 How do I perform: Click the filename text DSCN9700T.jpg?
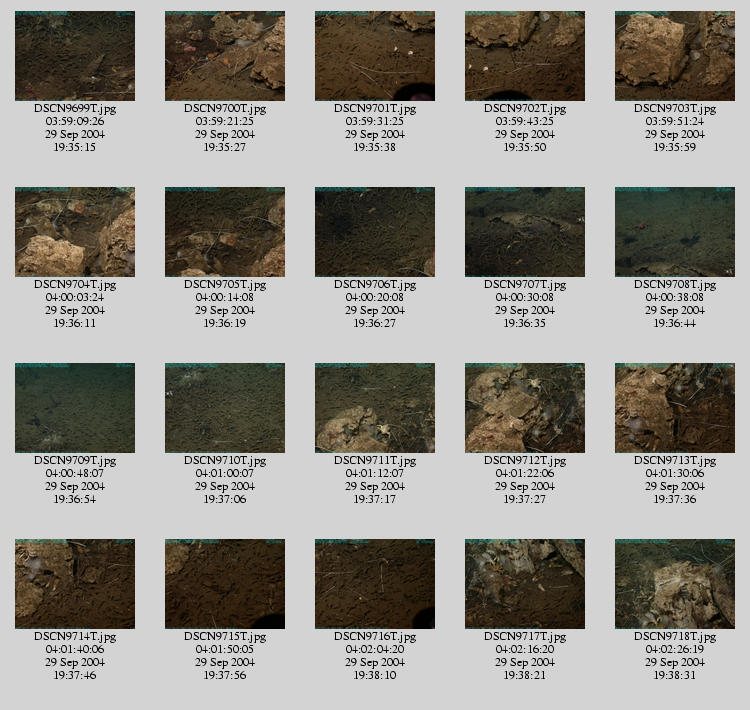pyautogui.click(x=225, y=109)
